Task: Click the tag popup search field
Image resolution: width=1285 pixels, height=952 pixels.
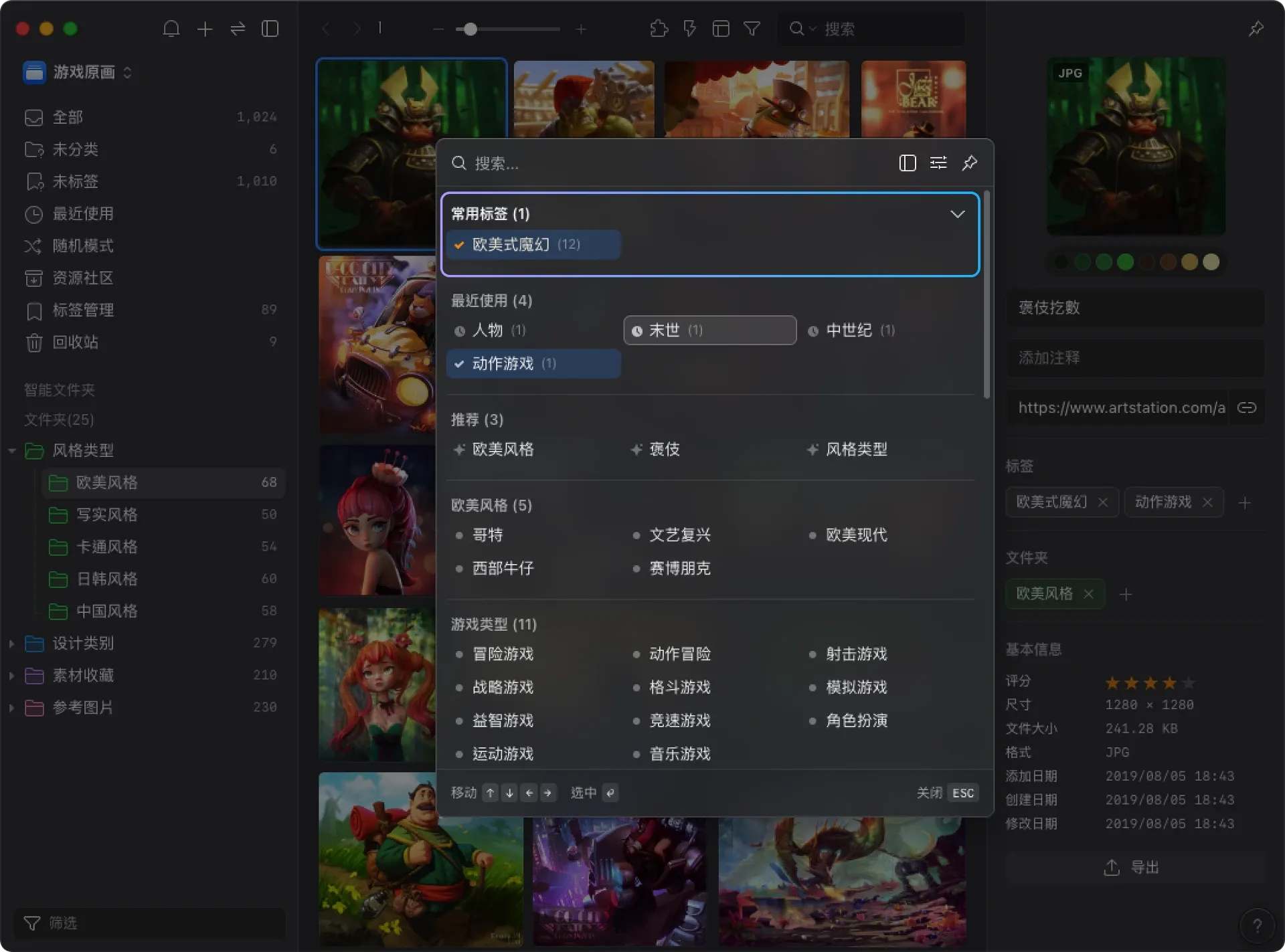Action: coord(669,163)
